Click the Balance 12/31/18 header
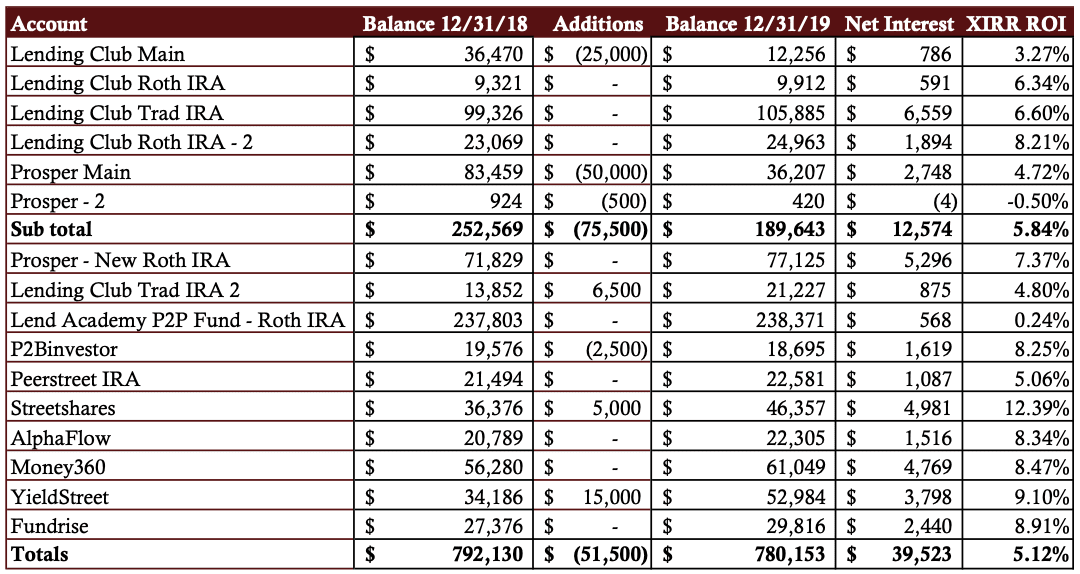The height and width of the screenshot is (574, 1080). [445, 24]
